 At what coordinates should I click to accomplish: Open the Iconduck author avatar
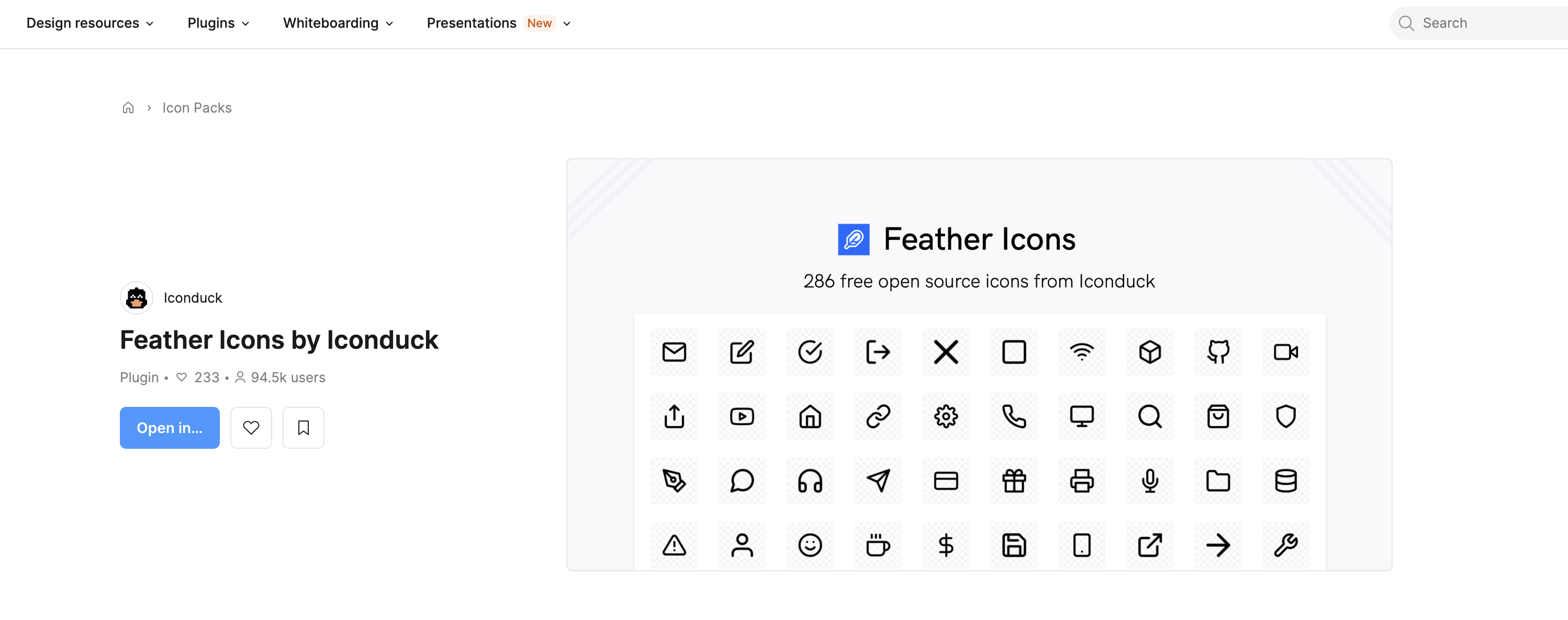[137, 298]
